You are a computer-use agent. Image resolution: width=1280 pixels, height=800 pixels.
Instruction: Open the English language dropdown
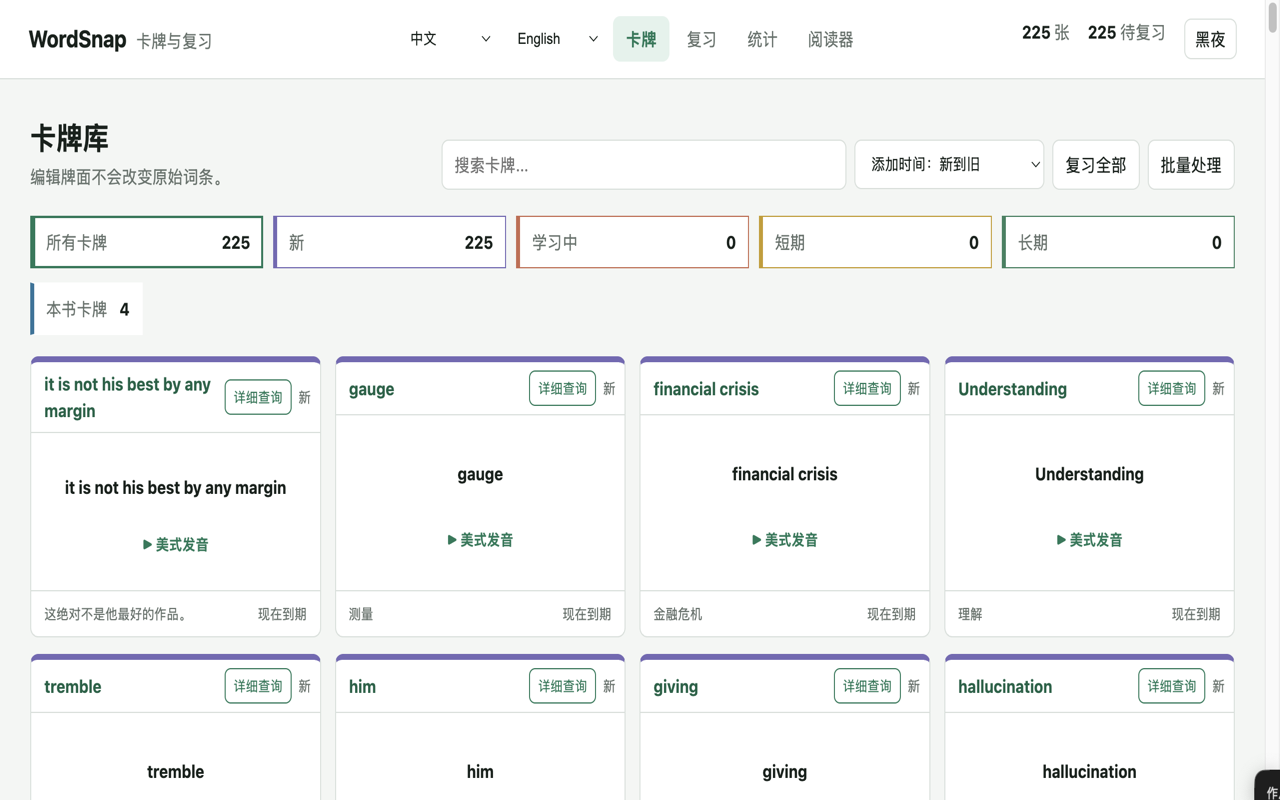coord(557,39)
